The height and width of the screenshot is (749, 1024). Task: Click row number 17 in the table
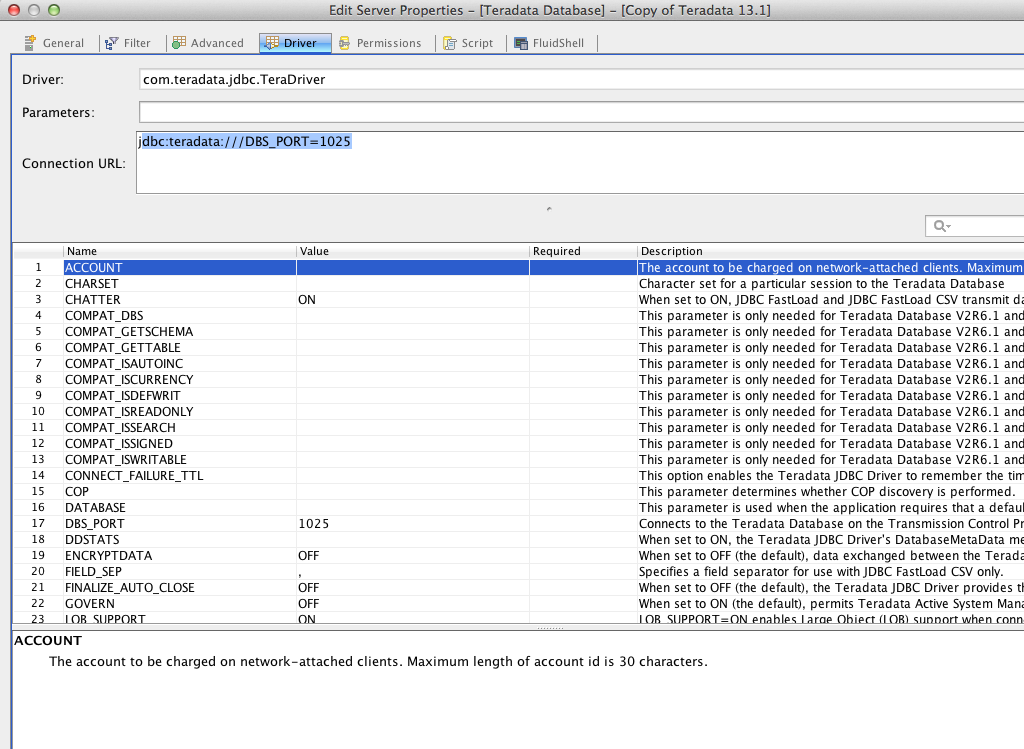coord(38,524)
